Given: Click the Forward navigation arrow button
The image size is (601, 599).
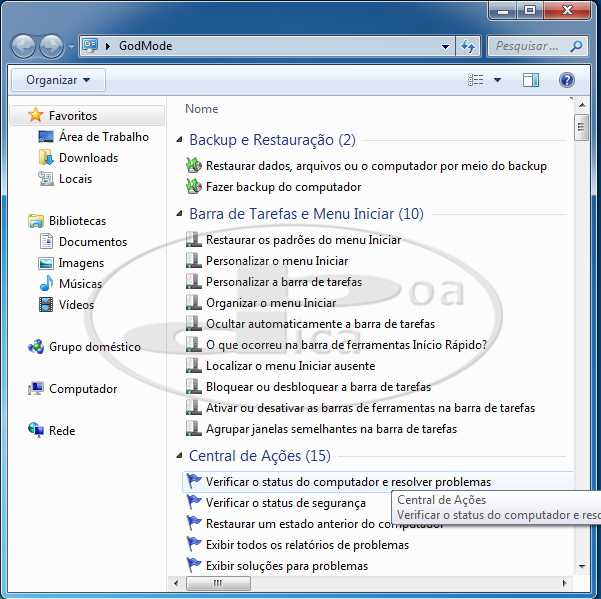Looking at the screenshot, I should point(51,46).
